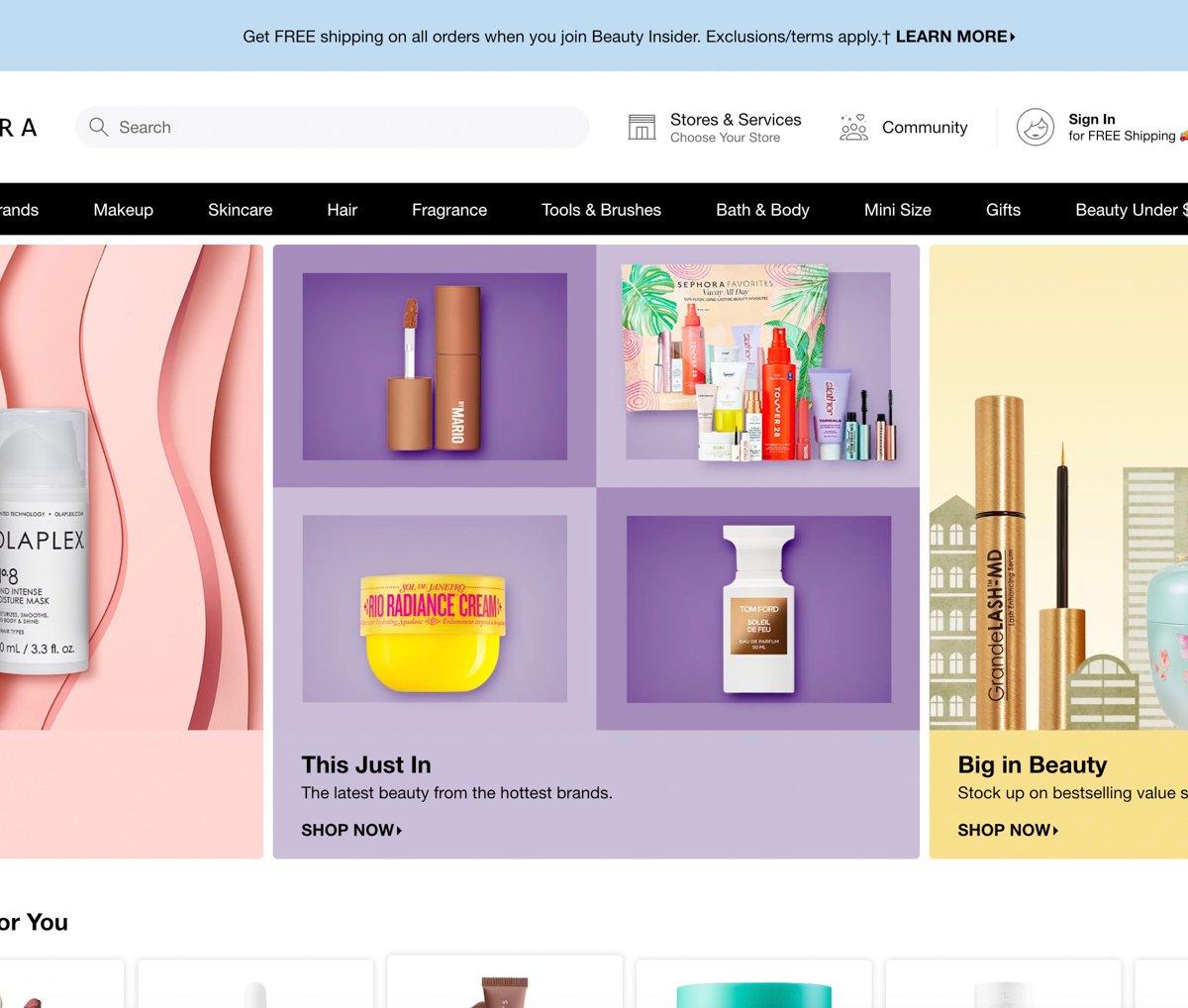Image resolution: width=1188 pixels, height=1008 pixels.
Task: Click the Sign In avatar icon
Action: (1036, 127)
